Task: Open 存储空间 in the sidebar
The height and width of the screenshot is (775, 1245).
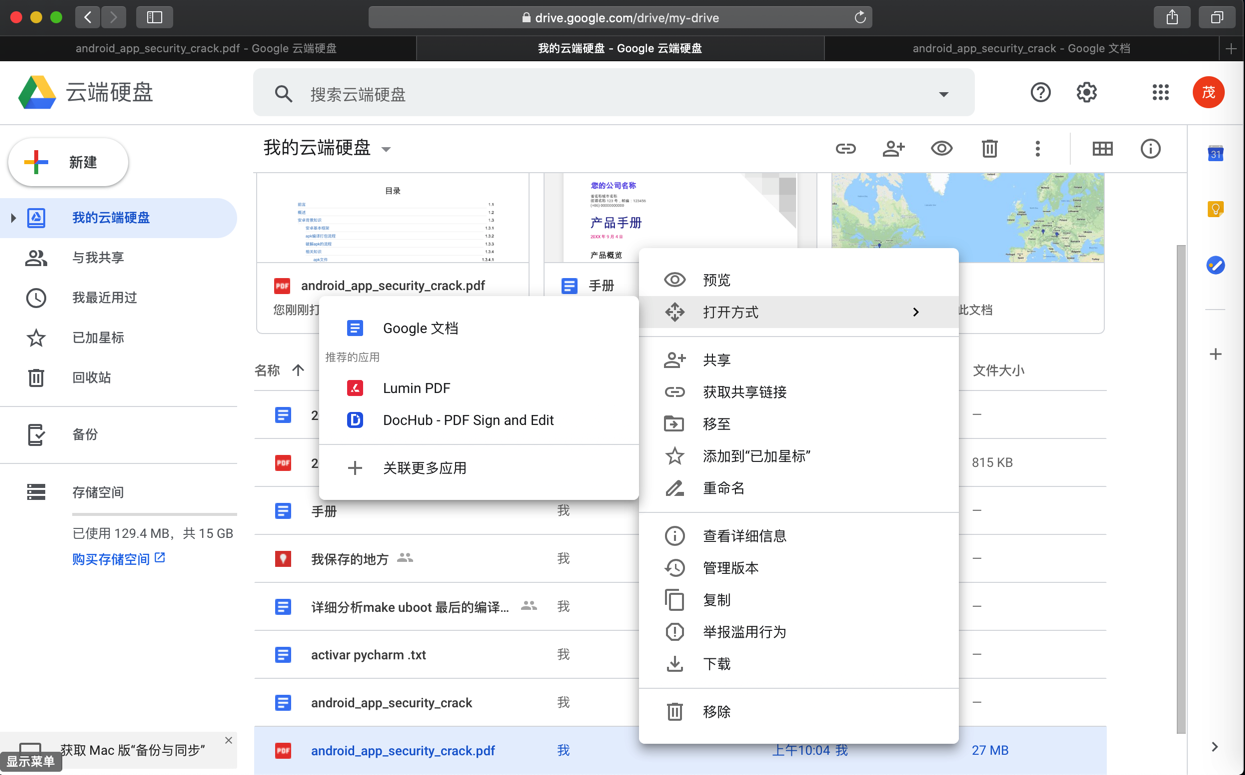Action: pyautogui.click(x=118, y=493)
